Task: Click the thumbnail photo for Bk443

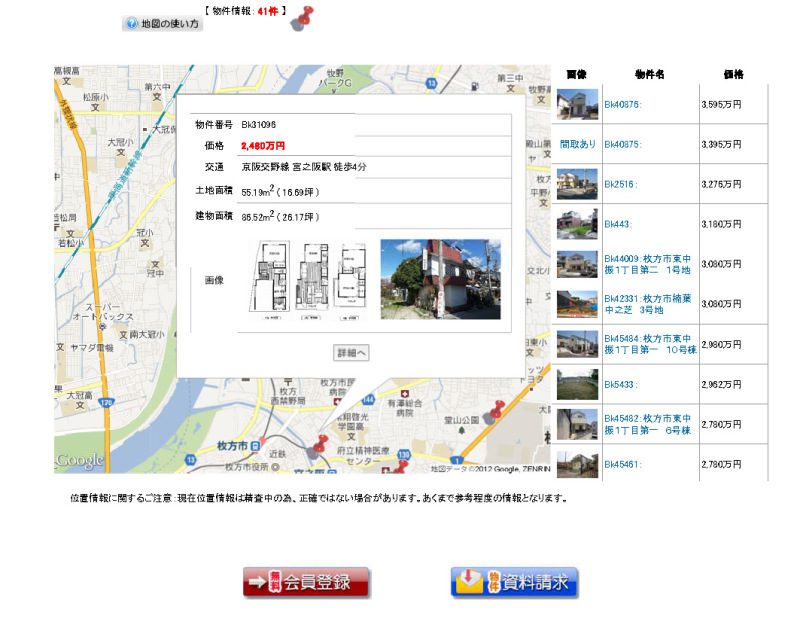Action: pos(577,224)
